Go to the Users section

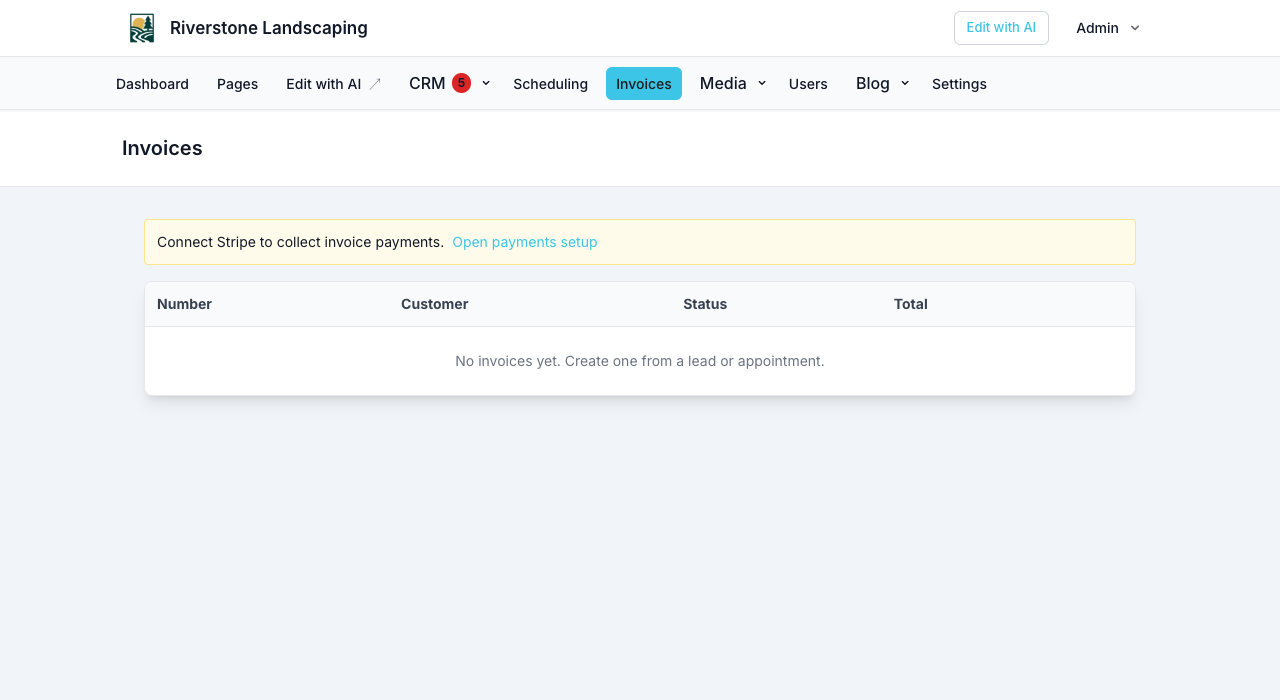[808, 84]
